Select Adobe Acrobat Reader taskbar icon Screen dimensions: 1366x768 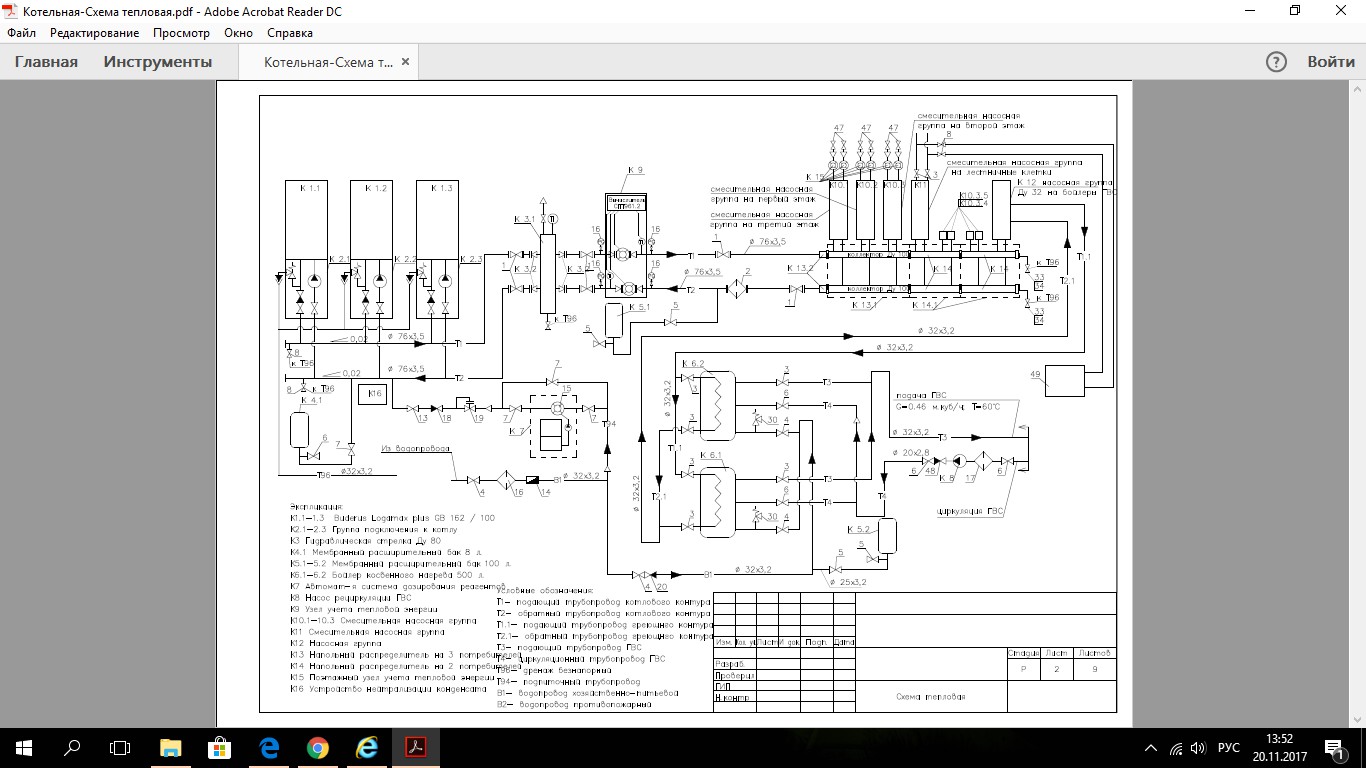pos(416,748)
